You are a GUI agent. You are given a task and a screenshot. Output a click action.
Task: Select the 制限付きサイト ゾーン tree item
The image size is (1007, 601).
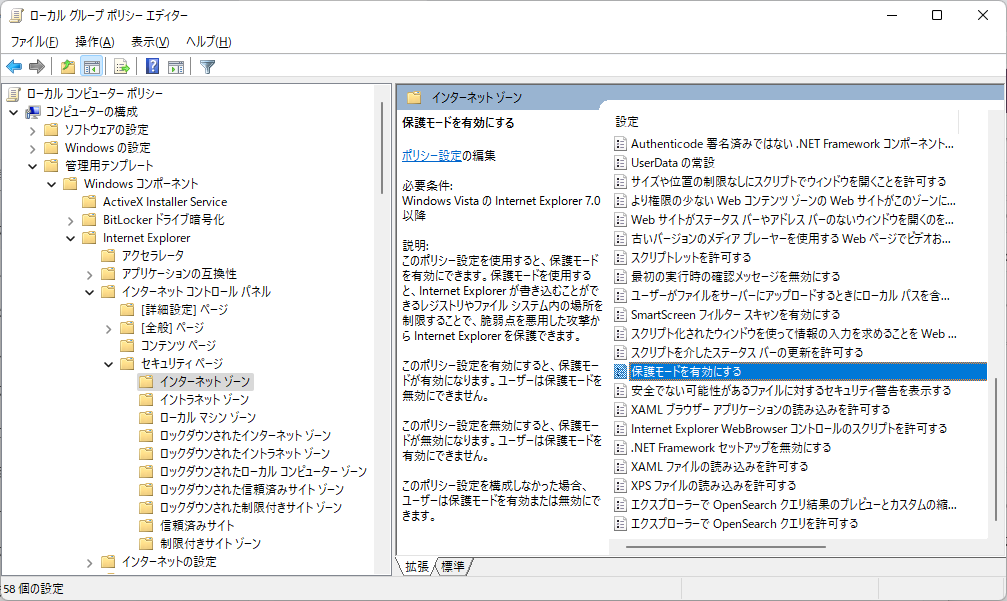[210, 543]
